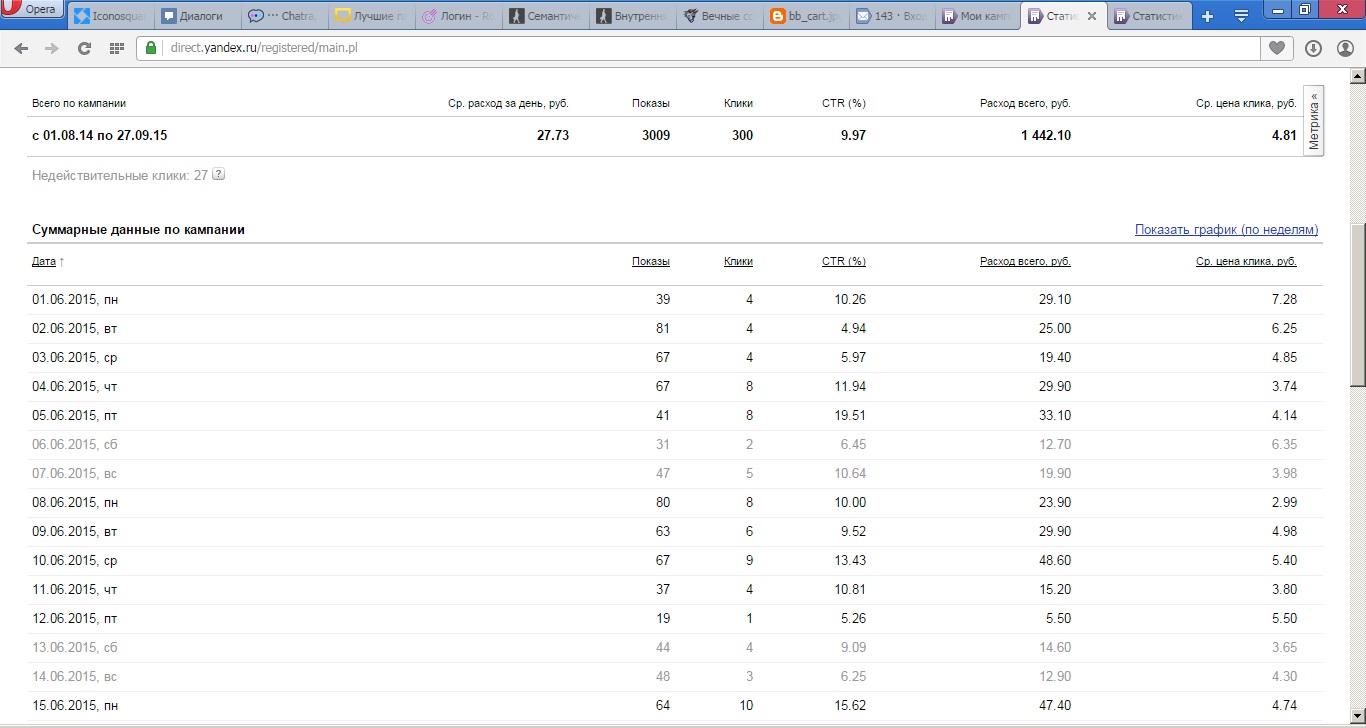Open downloads via the download arrow icon
Viewport: 1366px width, 728px height.
[x=1313, y=48]
